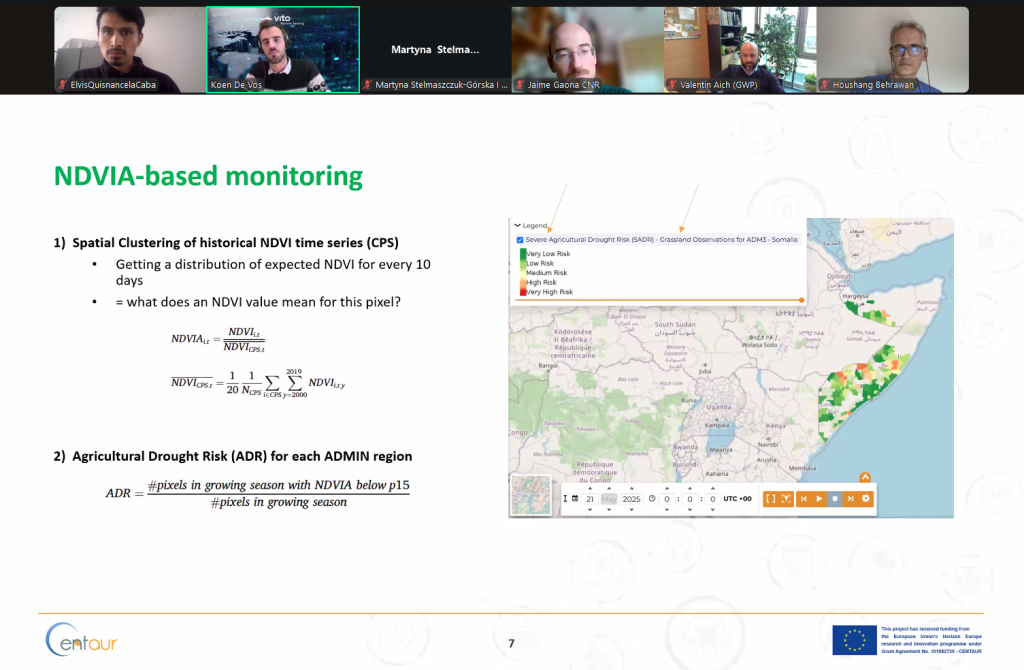Jump to the first time step
The height and width of the screenshot is (670, 1024).
(x=803, y=498)
